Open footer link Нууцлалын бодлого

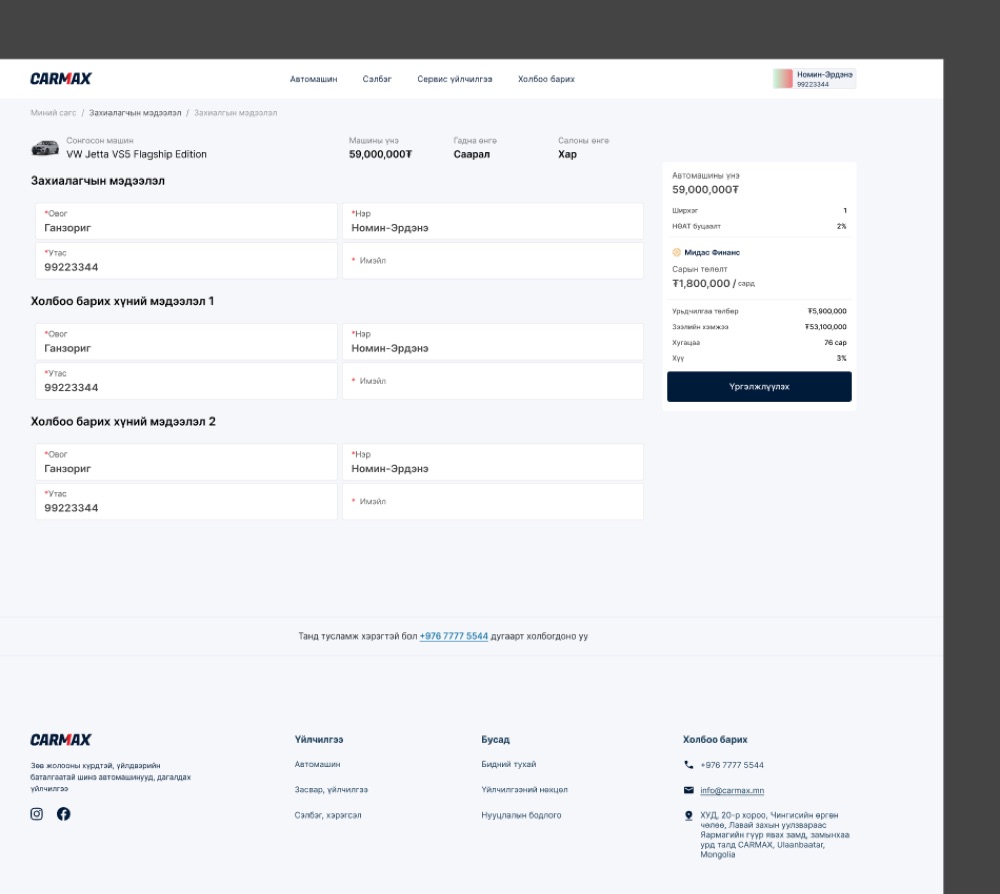[521, 815]
